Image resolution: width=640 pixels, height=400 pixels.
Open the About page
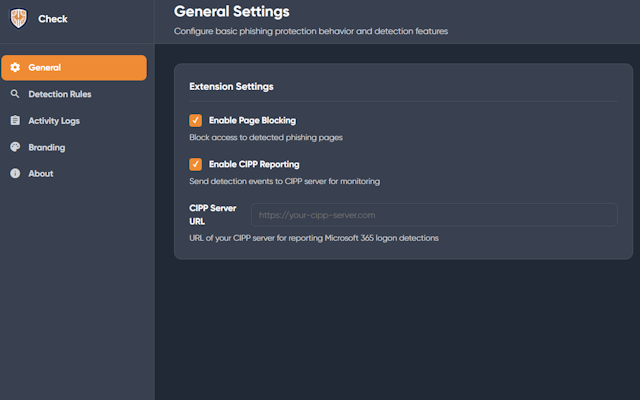(x=41, y=174)
